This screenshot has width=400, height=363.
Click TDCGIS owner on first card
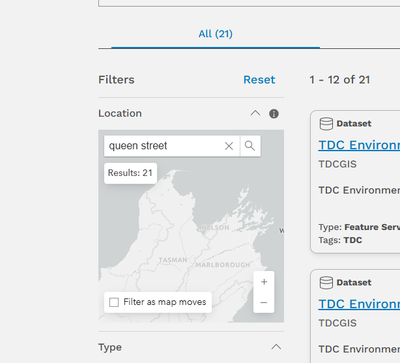(337, 164)
